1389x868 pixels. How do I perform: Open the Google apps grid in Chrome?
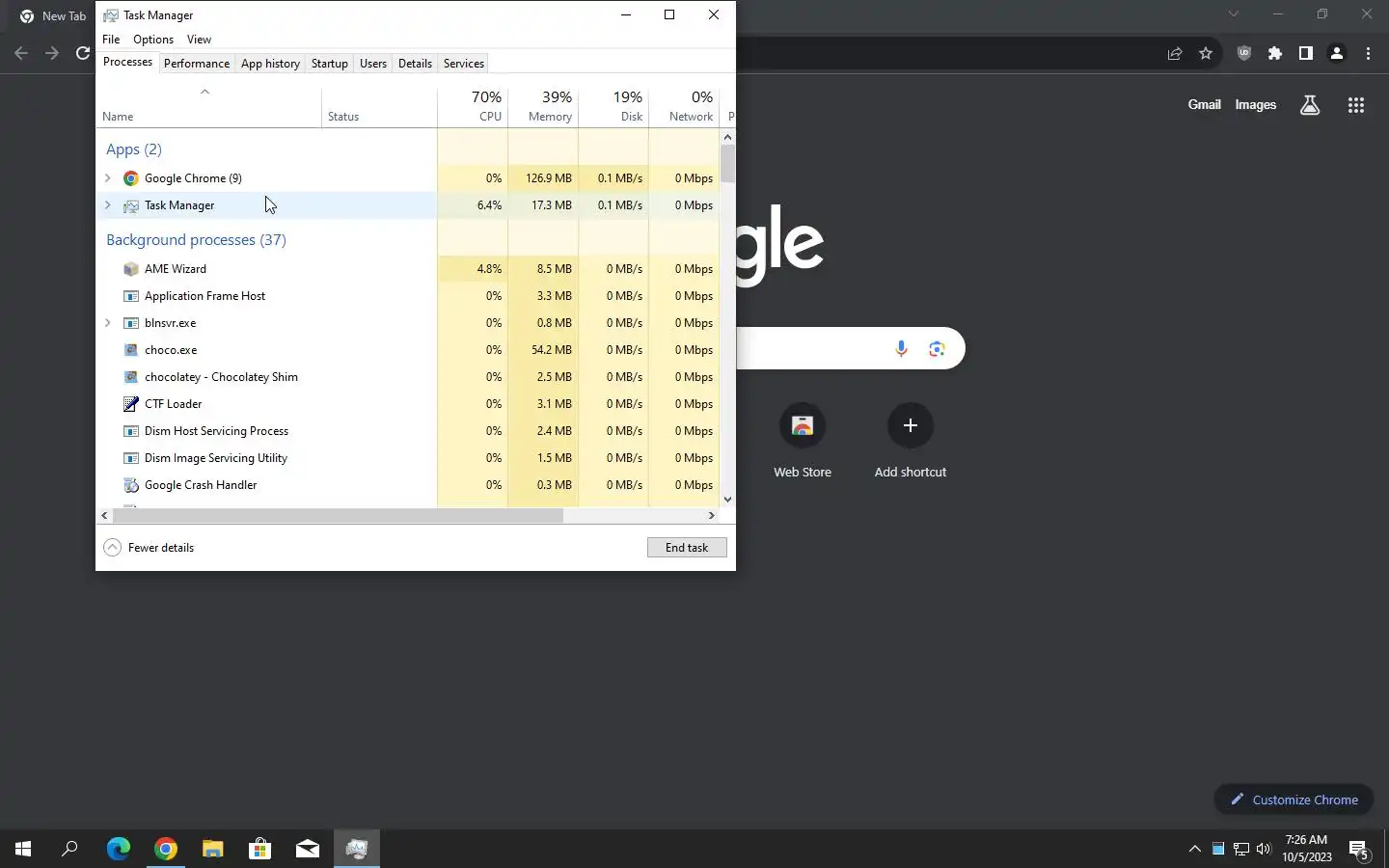click(1355, 105)
